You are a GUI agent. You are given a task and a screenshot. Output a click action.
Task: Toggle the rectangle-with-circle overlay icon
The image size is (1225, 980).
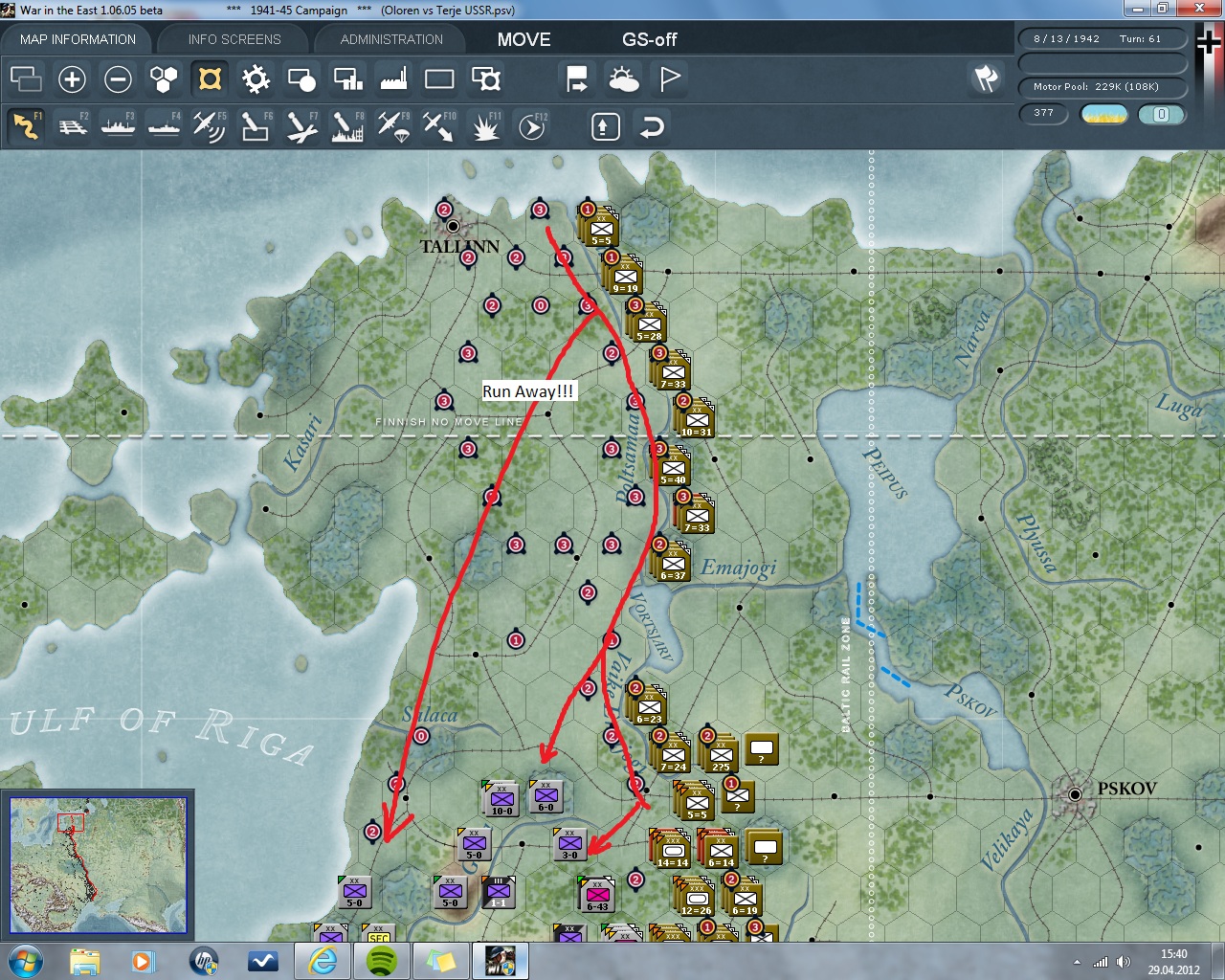pos(301,78)
